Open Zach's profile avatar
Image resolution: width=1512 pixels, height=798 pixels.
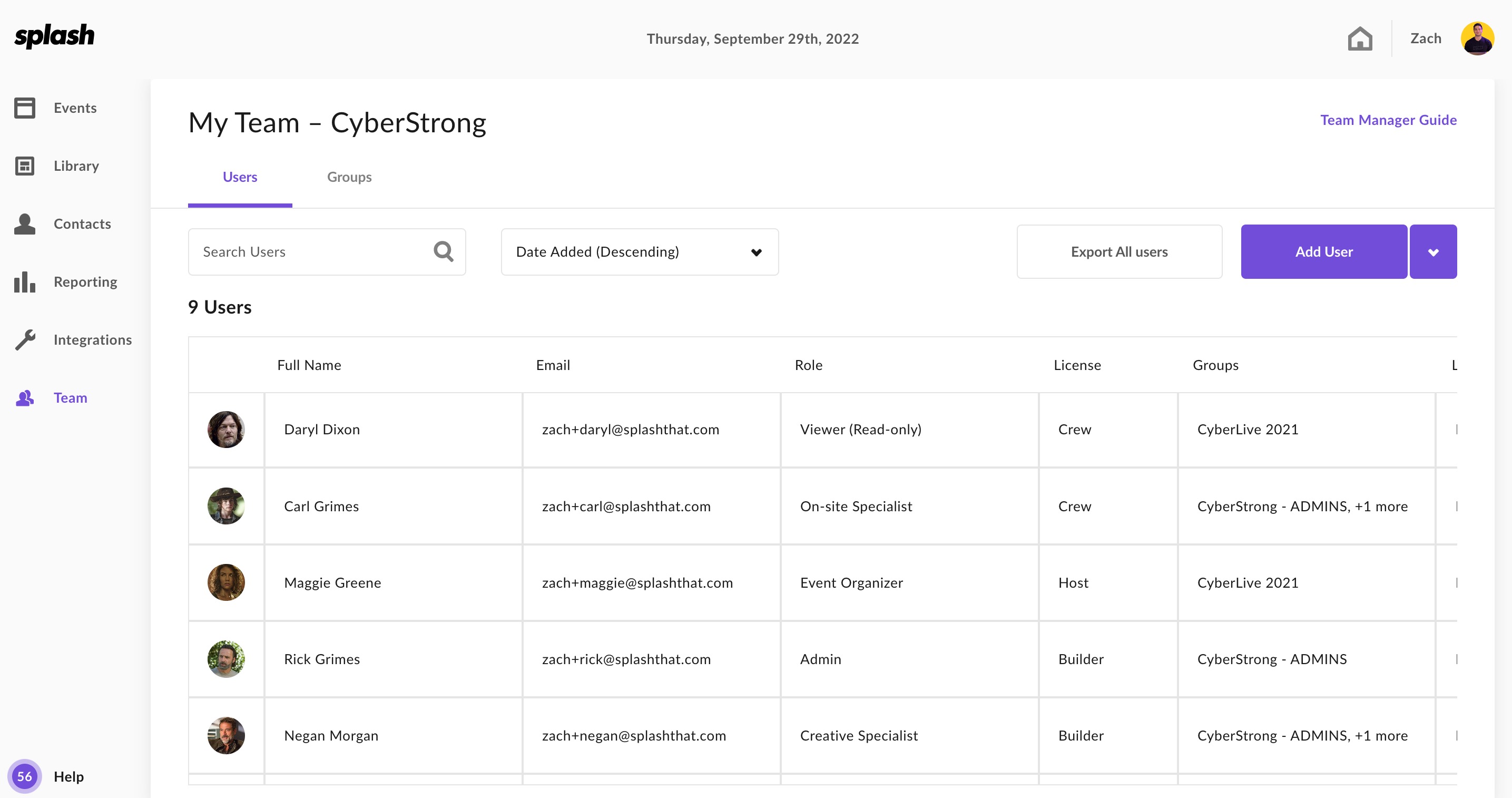pyautogui.click(x=1477, y=39)
